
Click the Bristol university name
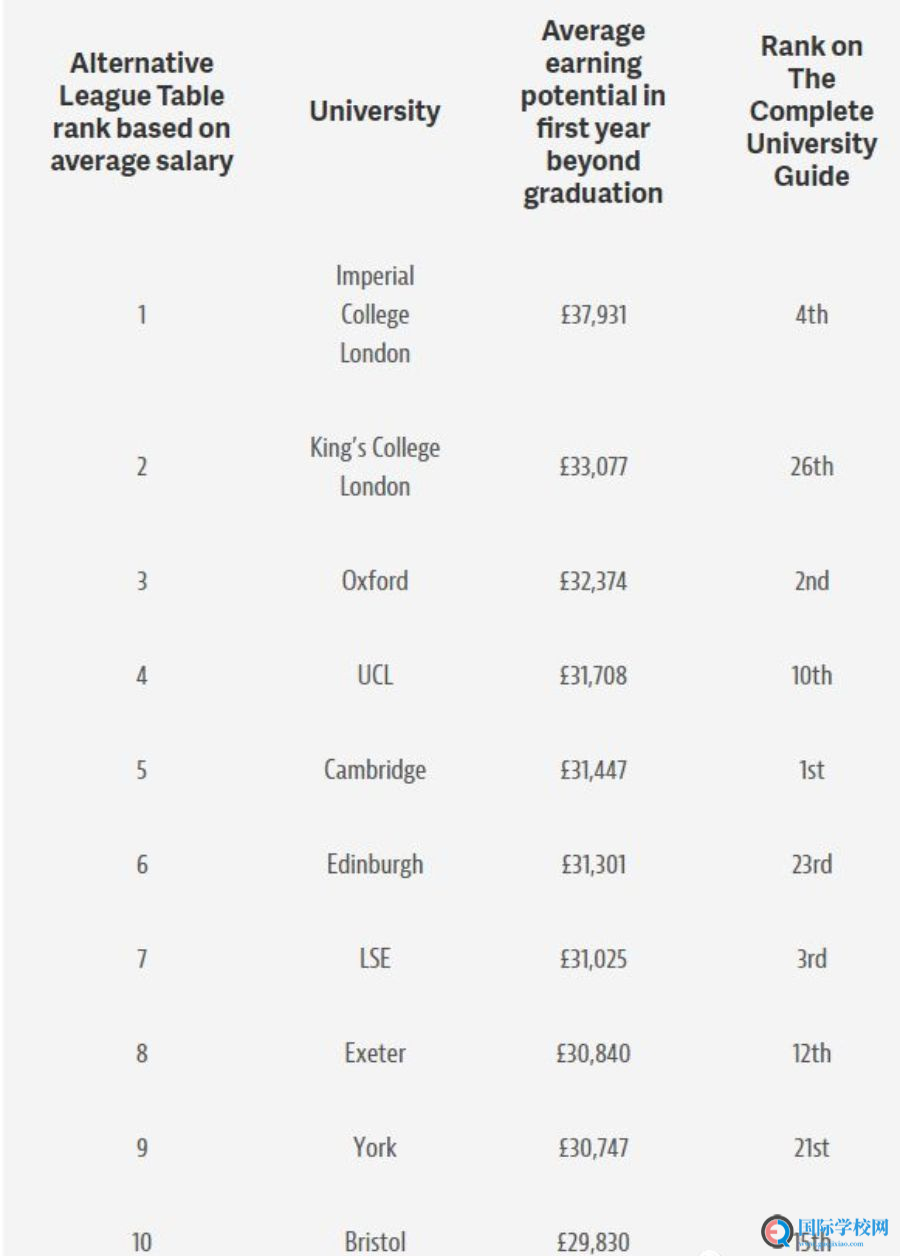click(x=375, y=1242)
